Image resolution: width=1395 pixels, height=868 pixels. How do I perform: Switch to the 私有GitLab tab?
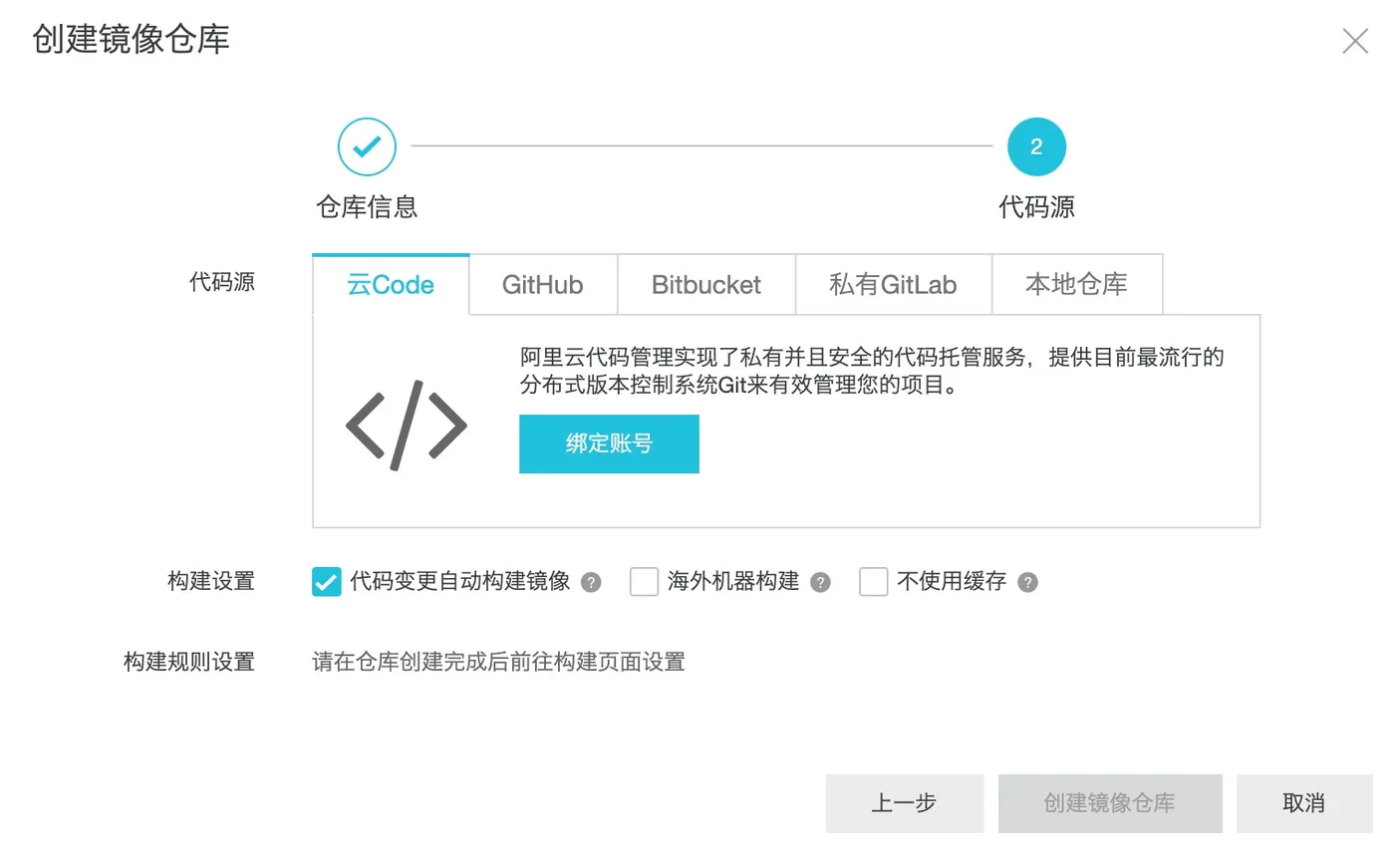coord(893,285)
